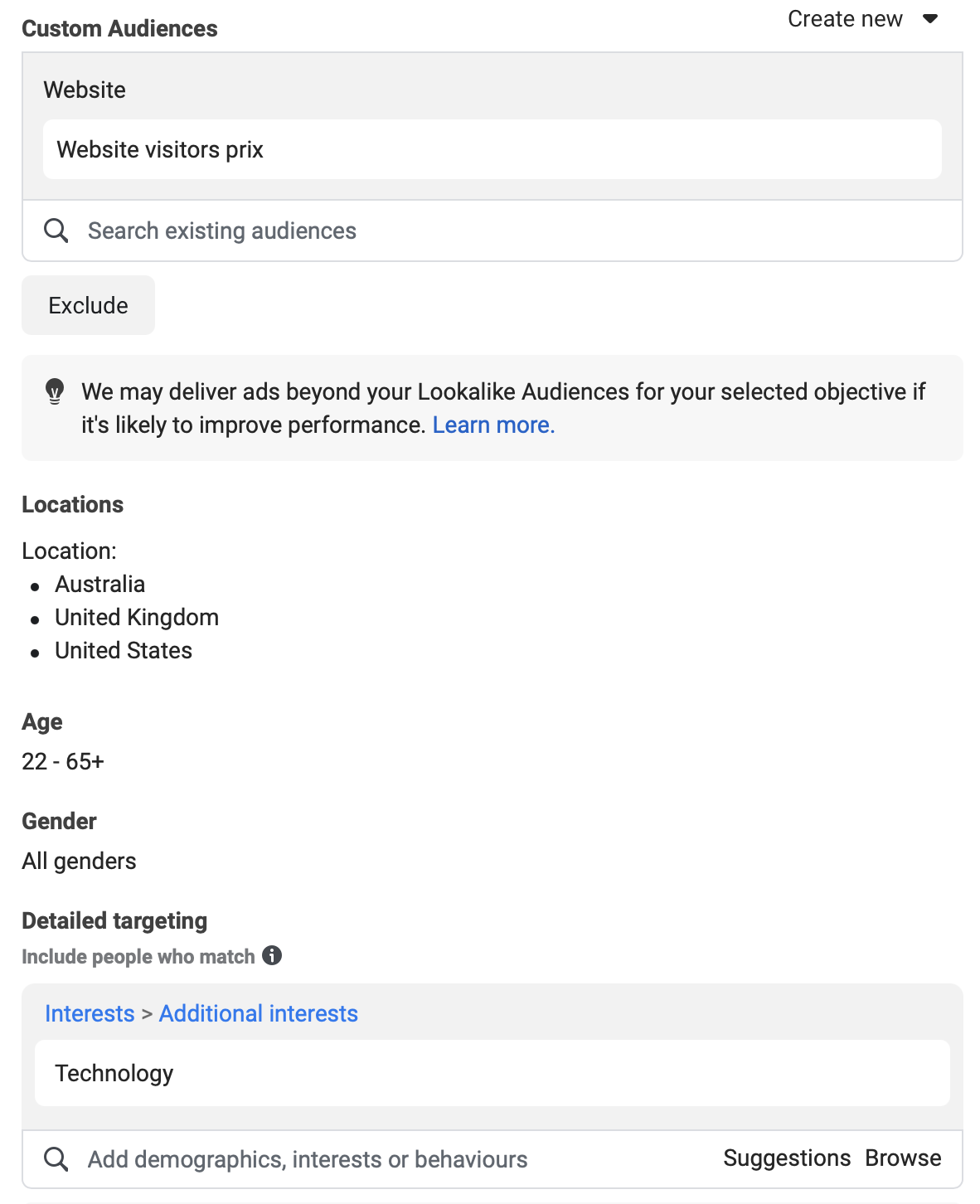The height and width of the screenshot is (1204, 980).
Task: Open the Create new audience menu label
Action: pyautogui.click(x=844, y=19)
